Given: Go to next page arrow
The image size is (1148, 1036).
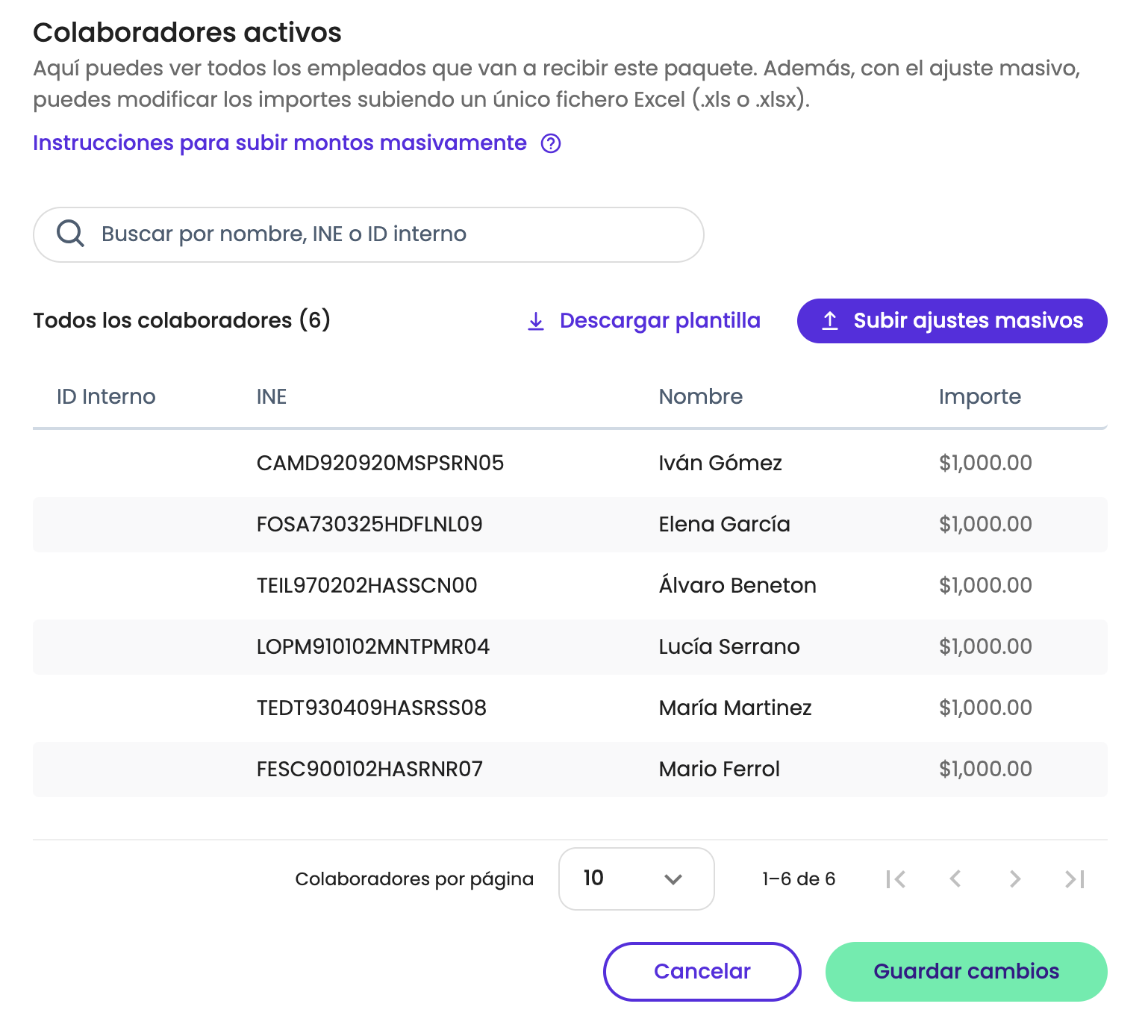Looking at the screenshot, I should [1015, 879].
